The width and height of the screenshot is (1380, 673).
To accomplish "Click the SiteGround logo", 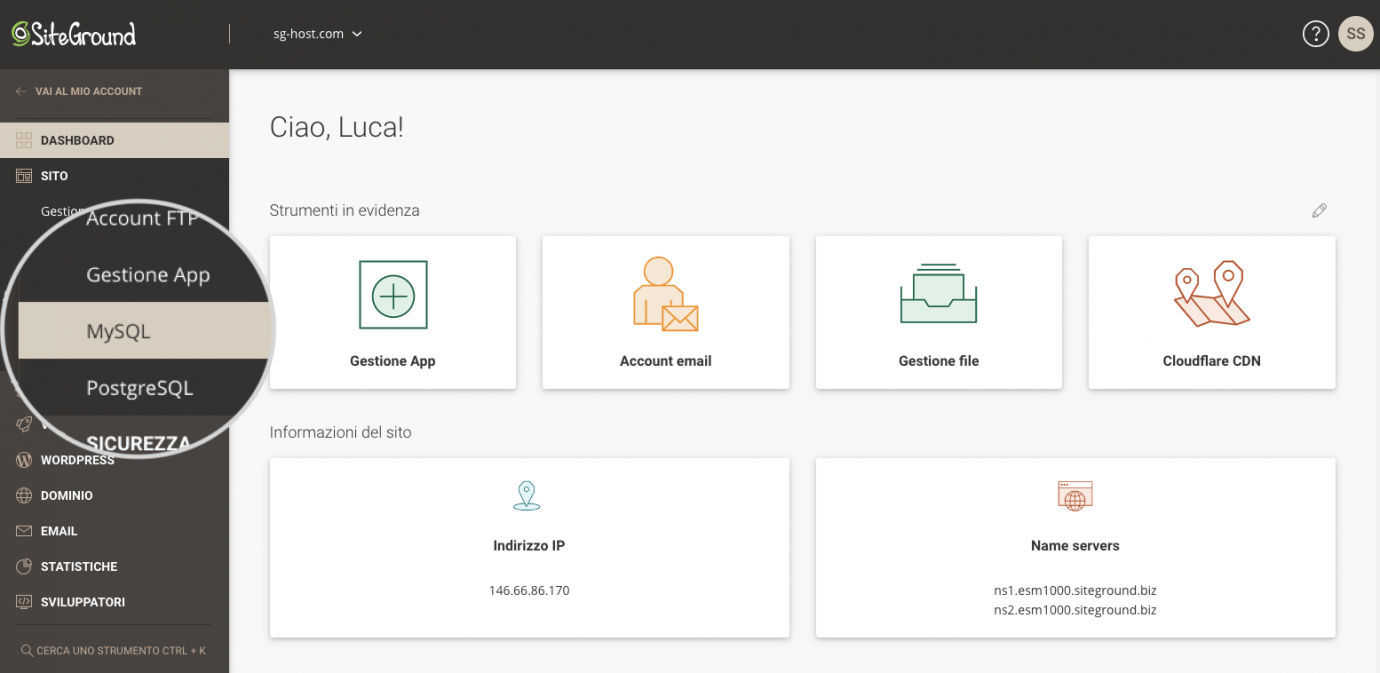I will tap(74, 34).
